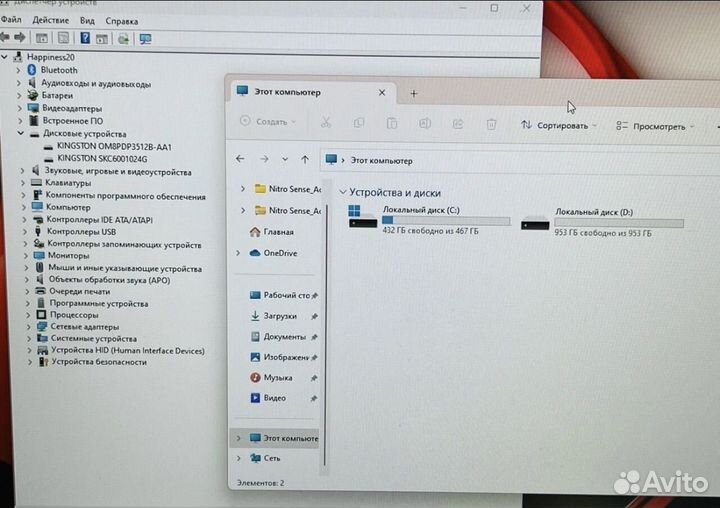Screen dimensions: 720x508
Task: Collapse the Дисковые устройства category
Action: [x=21, y=133]
